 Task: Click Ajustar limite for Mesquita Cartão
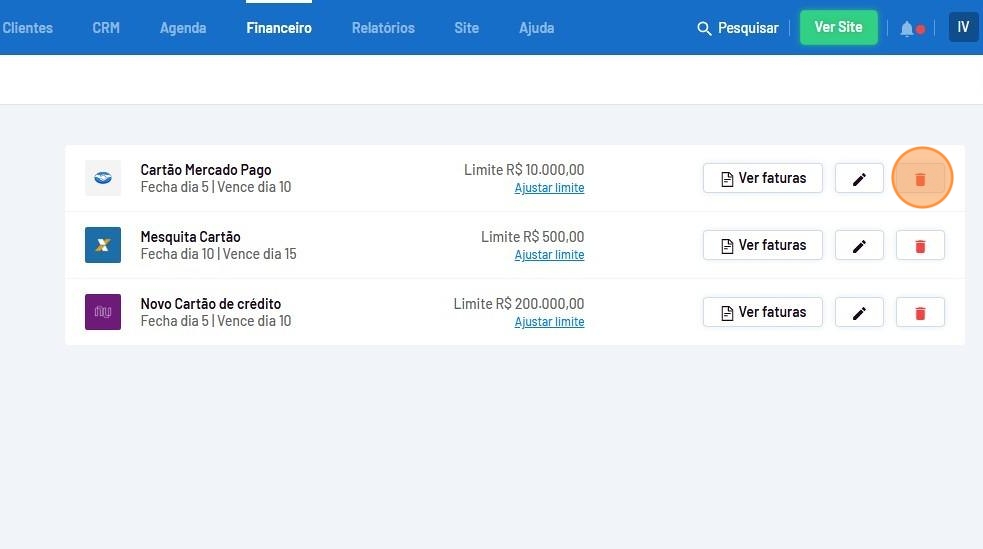click(549, 255)
